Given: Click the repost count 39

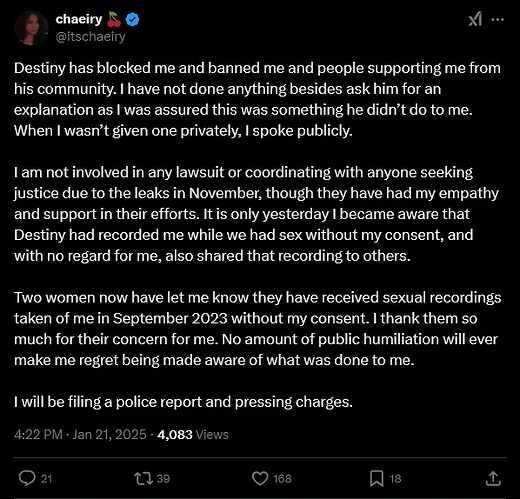Looking at the screenshot, I should click(x=163, y=479).
